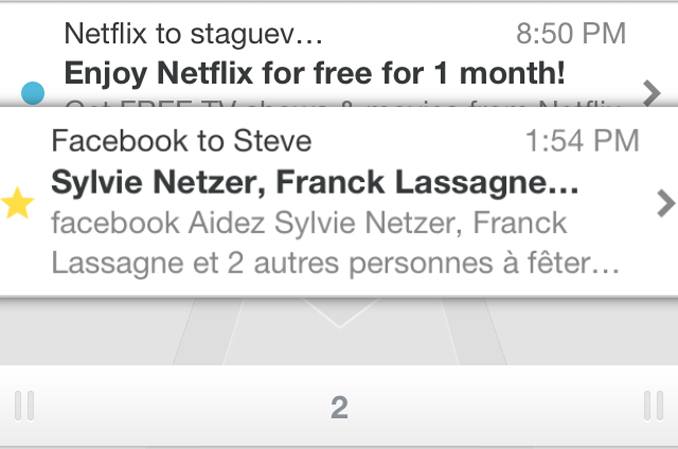Select the message count 2 in bottom bar
The width and height of the screenshot is (678, 449).
pyautogui.click(x=339, y=407)
